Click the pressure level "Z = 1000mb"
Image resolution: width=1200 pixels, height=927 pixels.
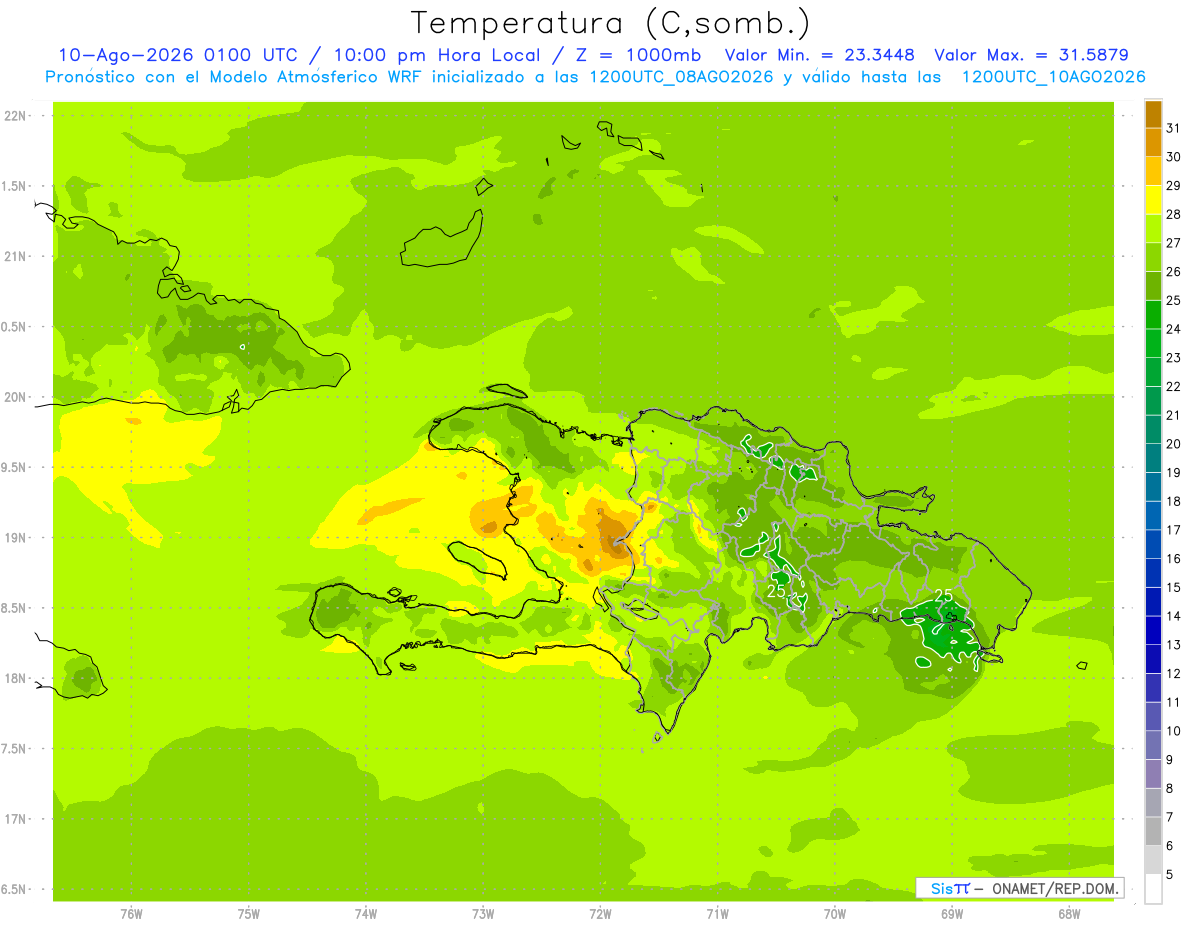coord(638,55)
